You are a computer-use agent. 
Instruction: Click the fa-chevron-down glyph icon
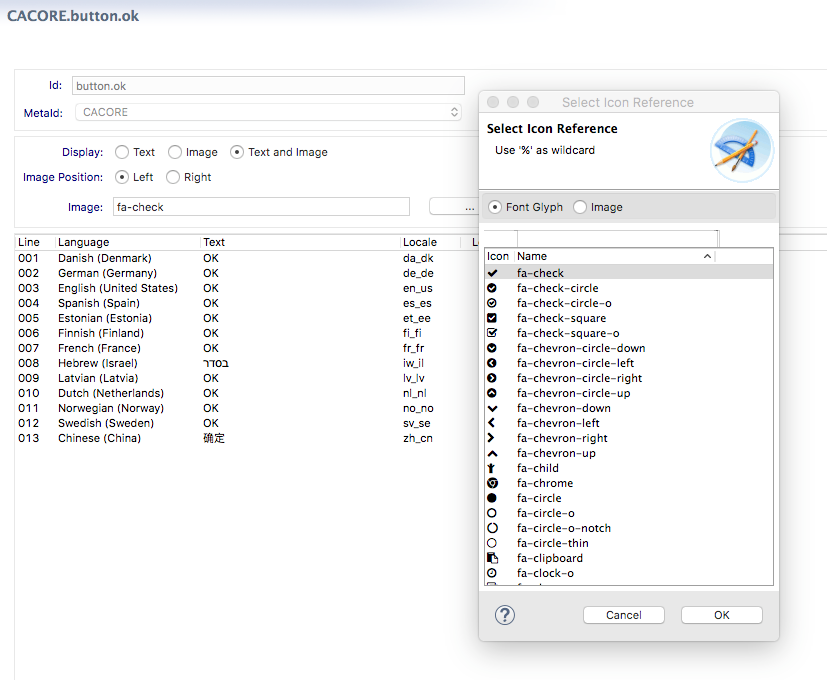pyautogui.click(x=492, y=408)
